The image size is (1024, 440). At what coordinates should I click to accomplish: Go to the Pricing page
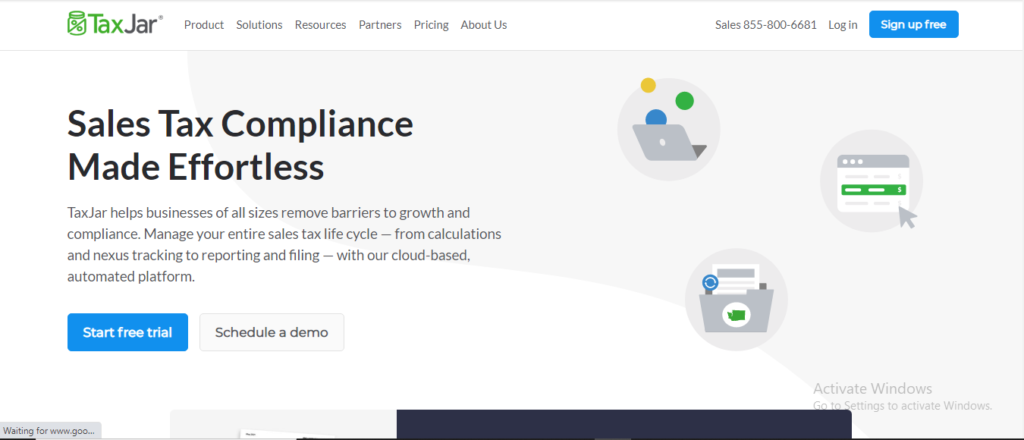point(431,25)
